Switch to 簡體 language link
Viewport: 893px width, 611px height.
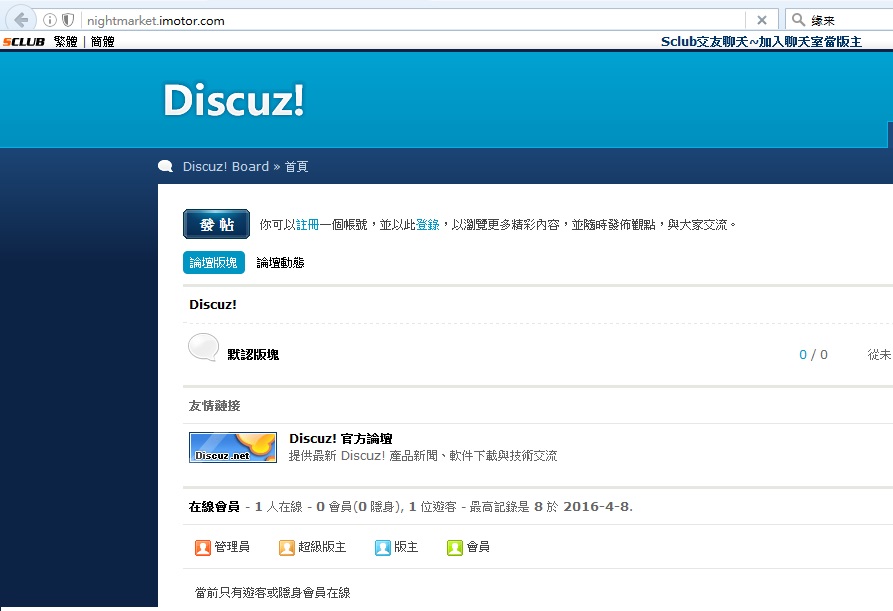point(103,42)
